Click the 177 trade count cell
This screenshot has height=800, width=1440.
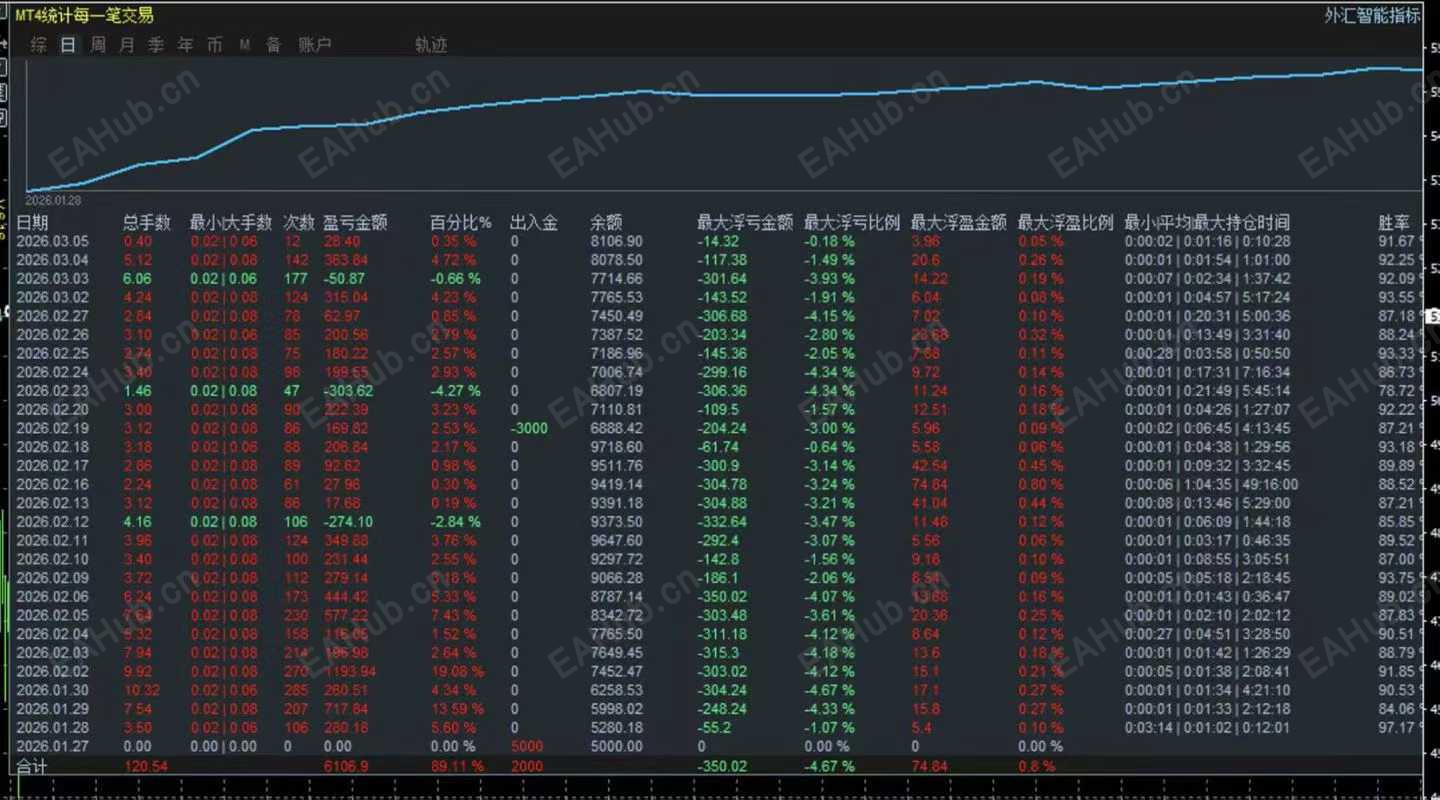point(295,278)
